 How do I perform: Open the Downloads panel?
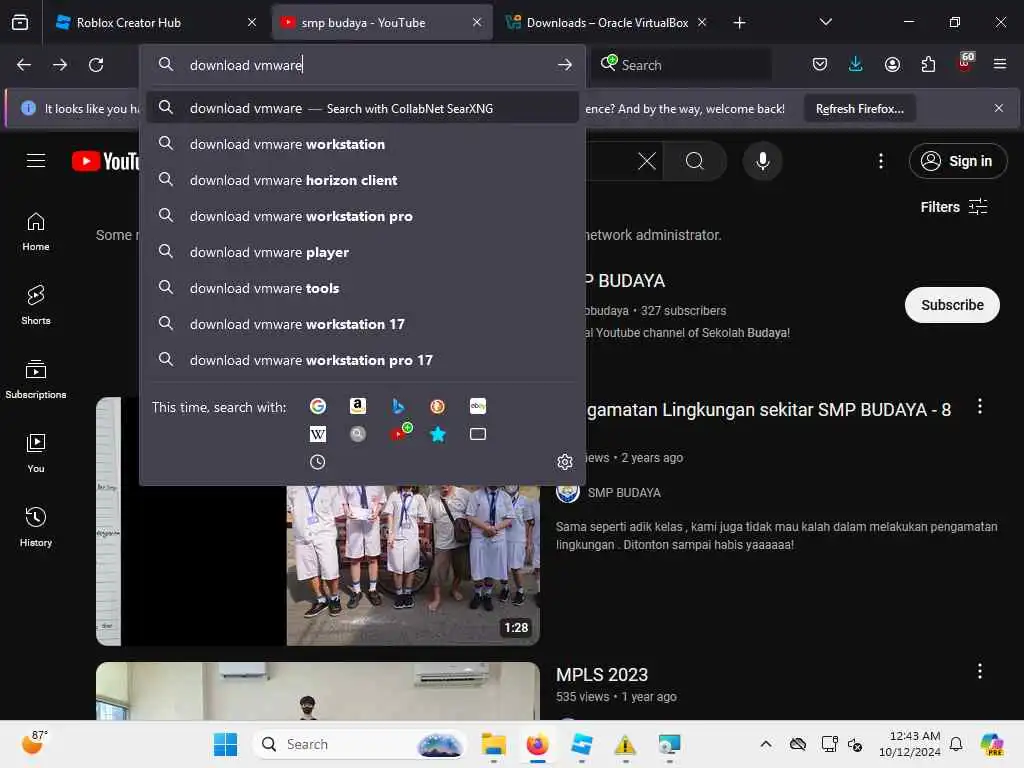(x=856, y=64)
